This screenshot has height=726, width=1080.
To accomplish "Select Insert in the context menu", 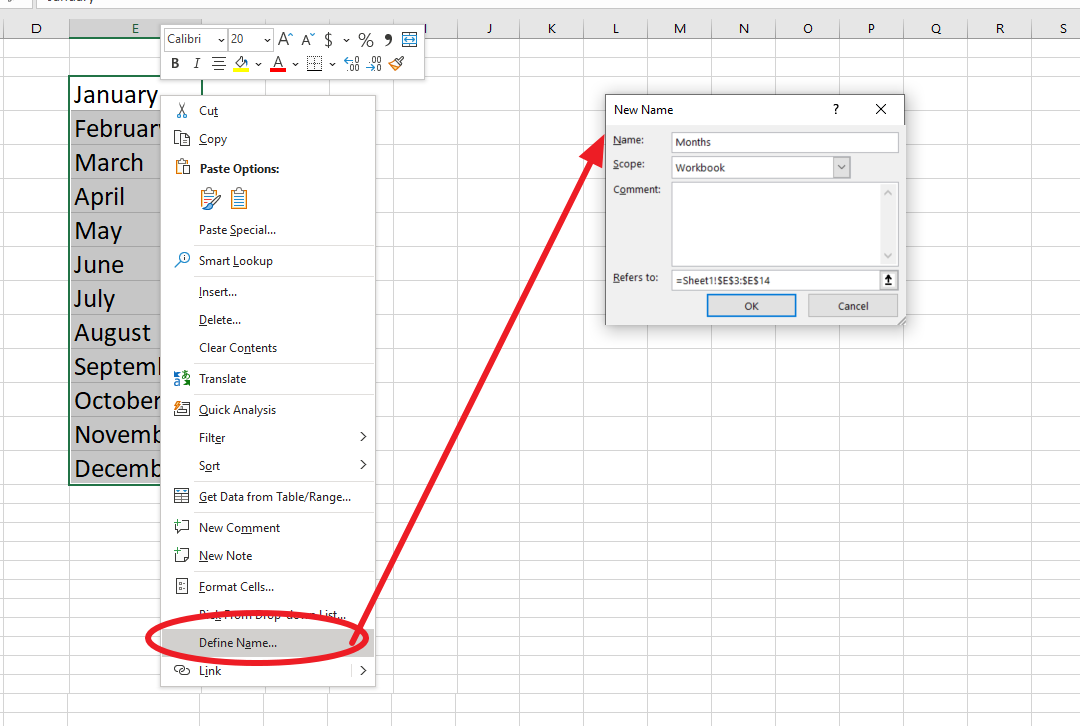I will coord(218,292).
